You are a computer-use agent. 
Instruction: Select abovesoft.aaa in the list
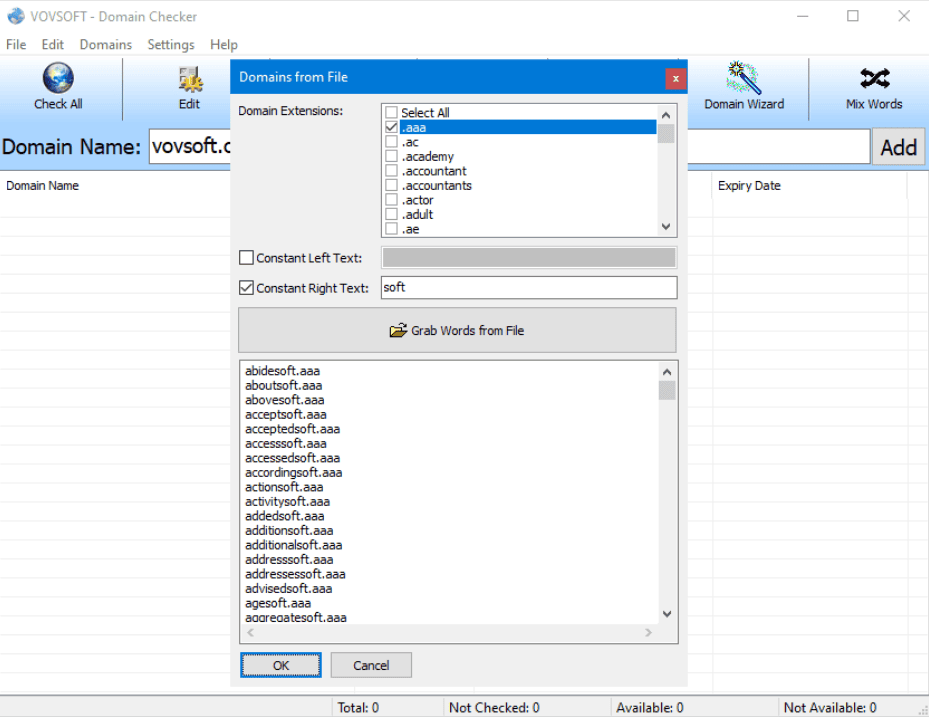click(x=284, y=400)
